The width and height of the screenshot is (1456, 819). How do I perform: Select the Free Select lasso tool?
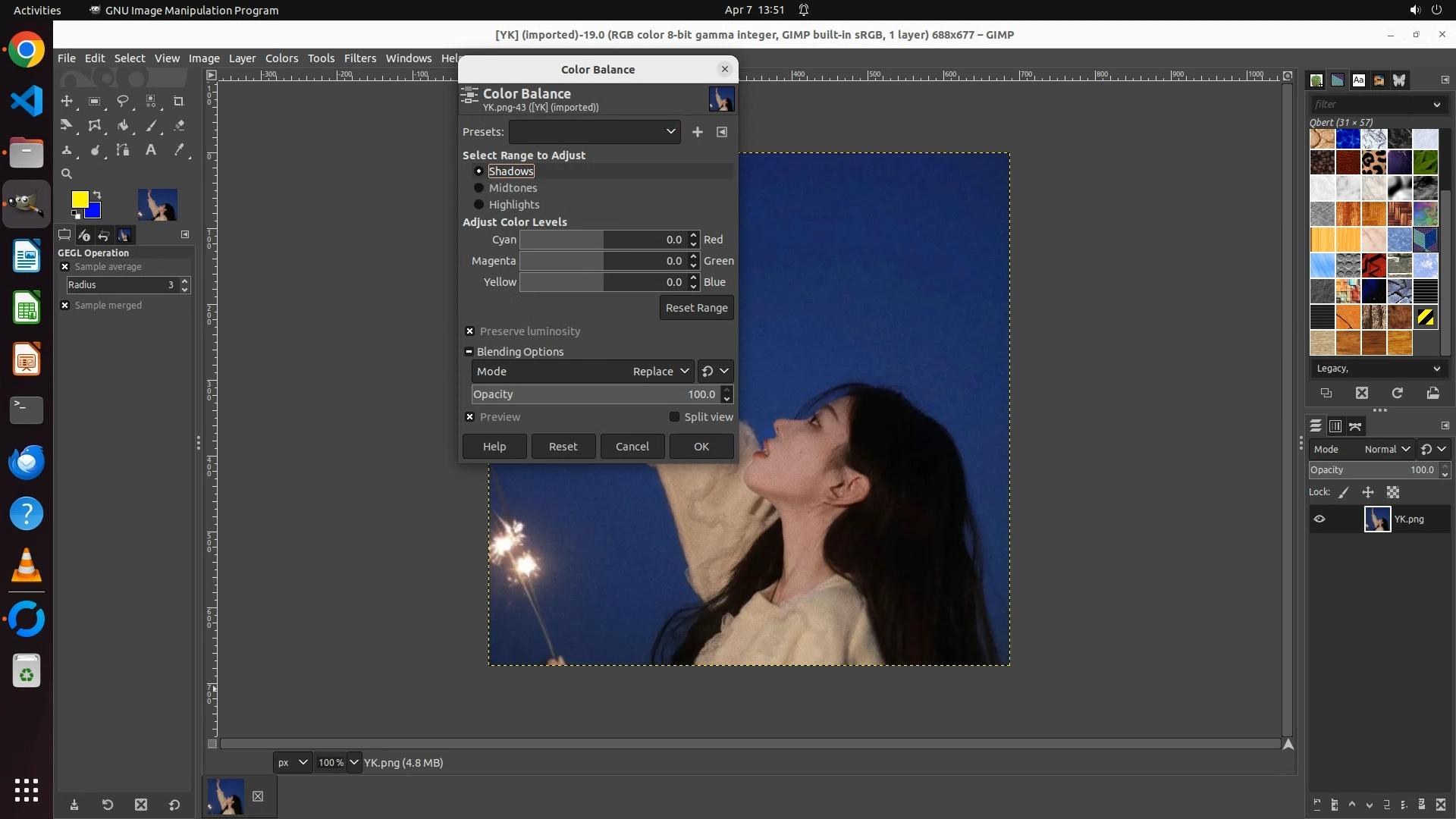pos(123,101)
